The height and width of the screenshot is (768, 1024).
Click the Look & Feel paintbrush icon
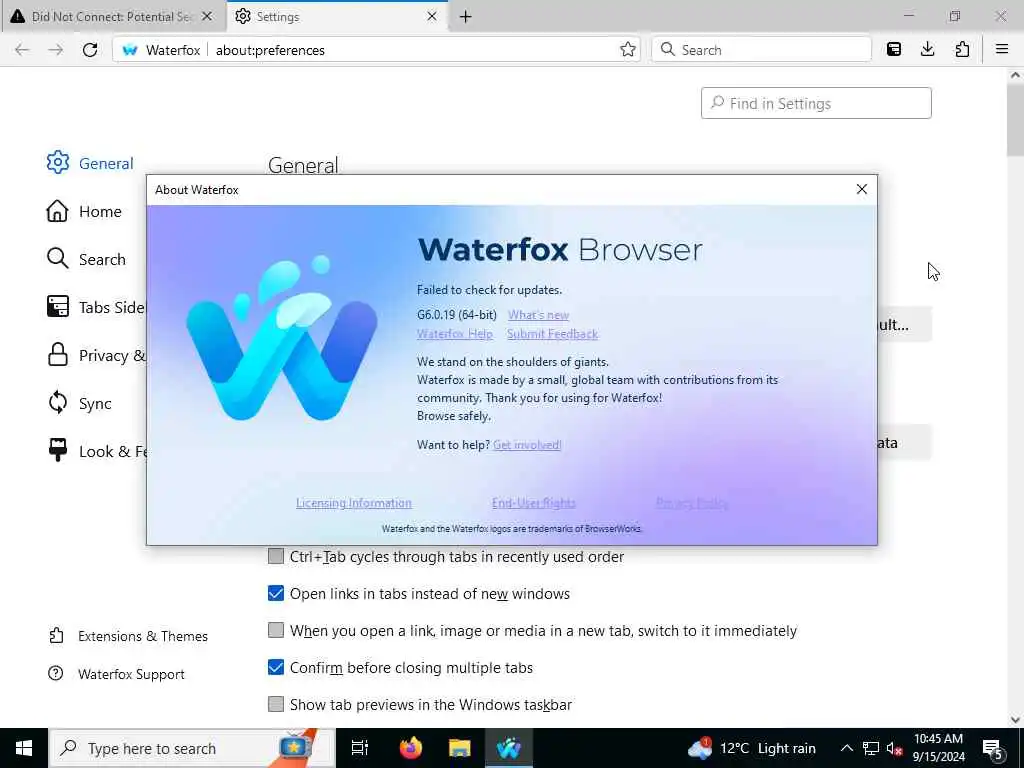57,450
